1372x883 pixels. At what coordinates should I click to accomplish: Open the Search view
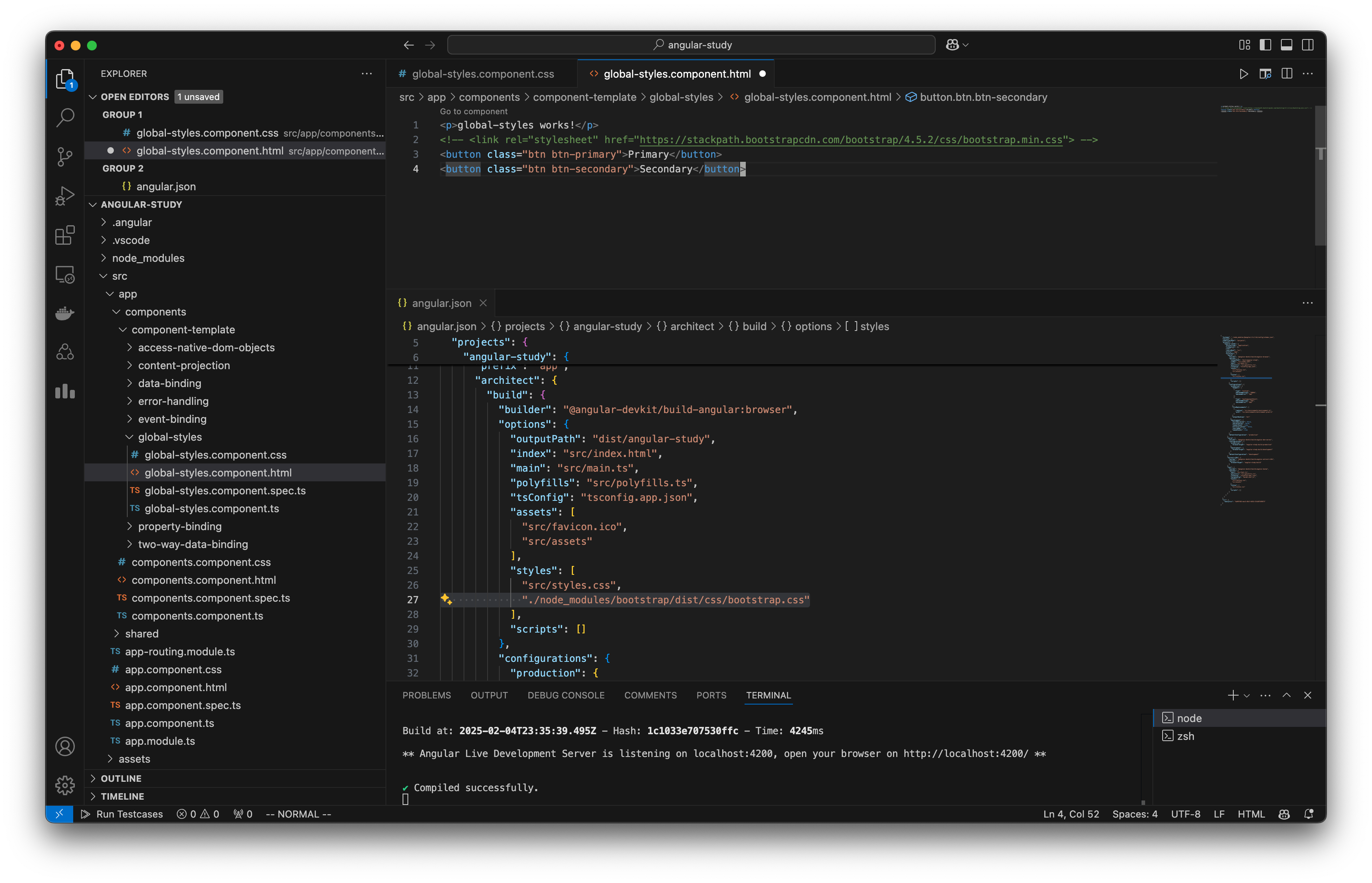[x=65, y=117]
